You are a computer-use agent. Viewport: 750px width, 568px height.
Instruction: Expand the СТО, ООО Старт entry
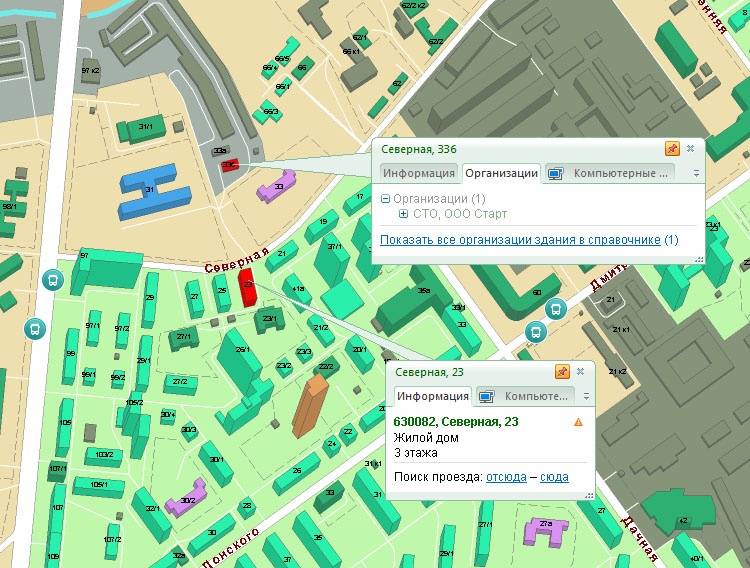[404, 214]
